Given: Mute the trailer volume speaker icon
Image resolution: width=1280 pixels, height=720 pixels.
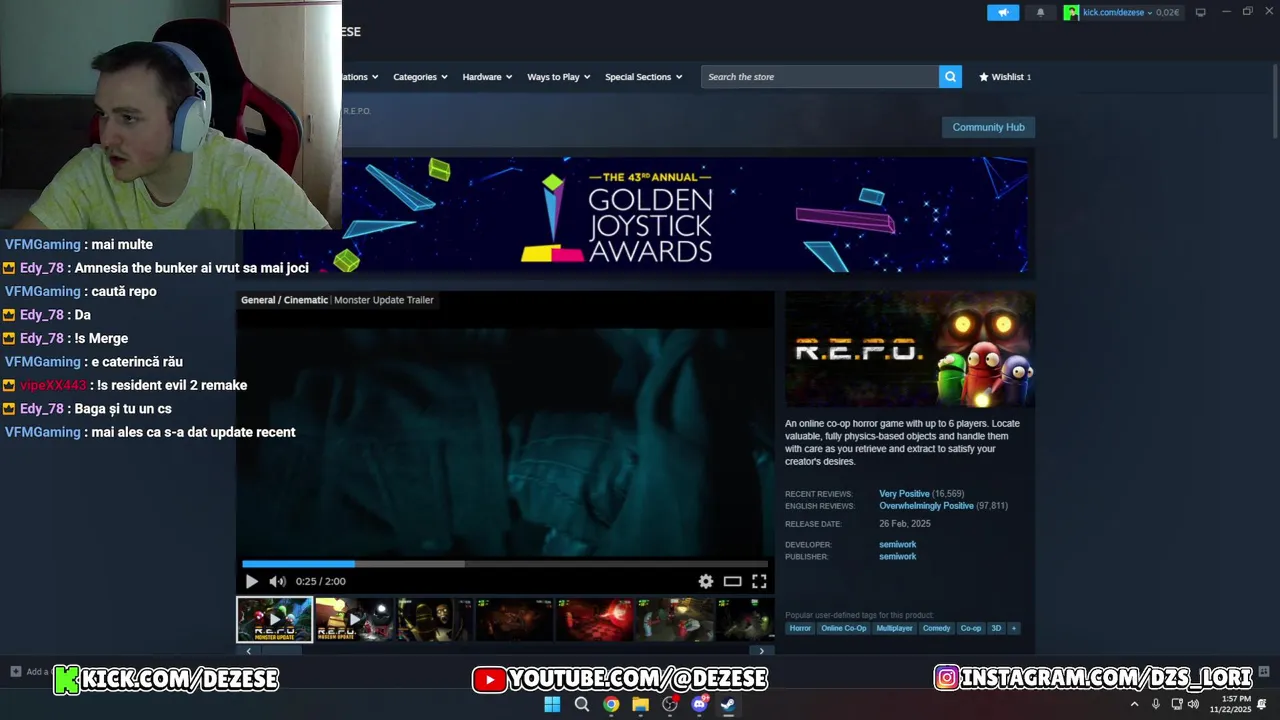Looking at the screenshot, I should click(x=277, y=581).
